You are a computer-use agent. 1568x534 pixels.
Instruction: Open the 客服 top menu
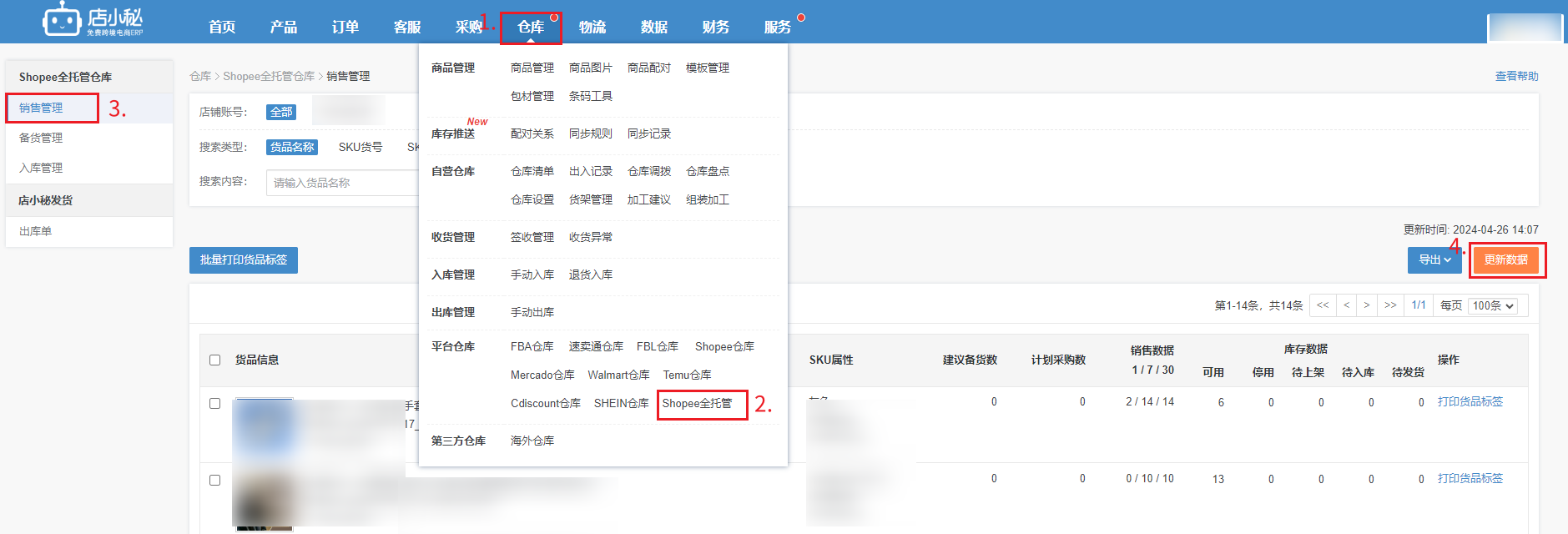pyautogui.click(x=407, y=27)
